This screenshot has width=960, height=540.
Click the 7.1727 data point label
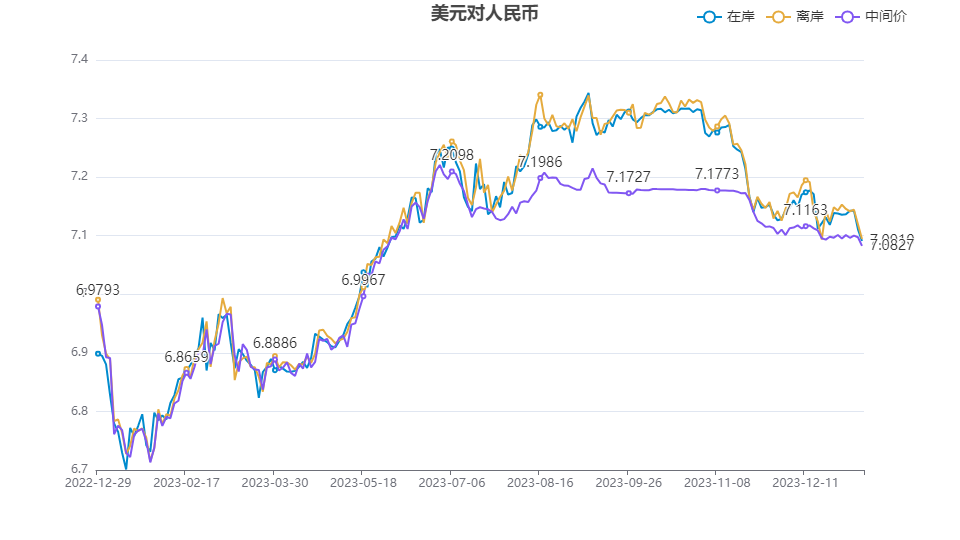pyautogui.click(x=628, y=177)
